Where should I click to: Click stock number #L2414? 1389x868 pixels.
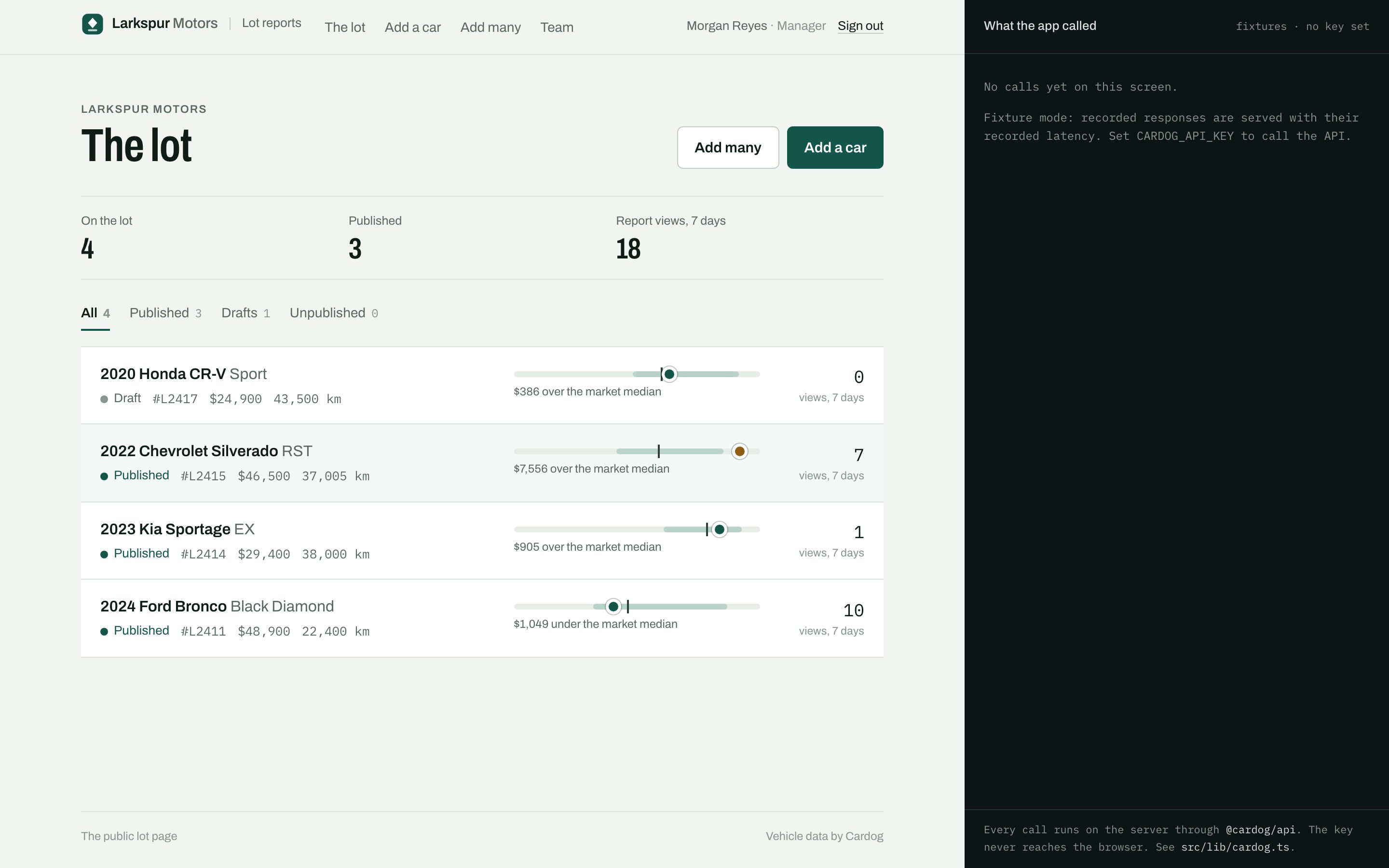point(203,554)
